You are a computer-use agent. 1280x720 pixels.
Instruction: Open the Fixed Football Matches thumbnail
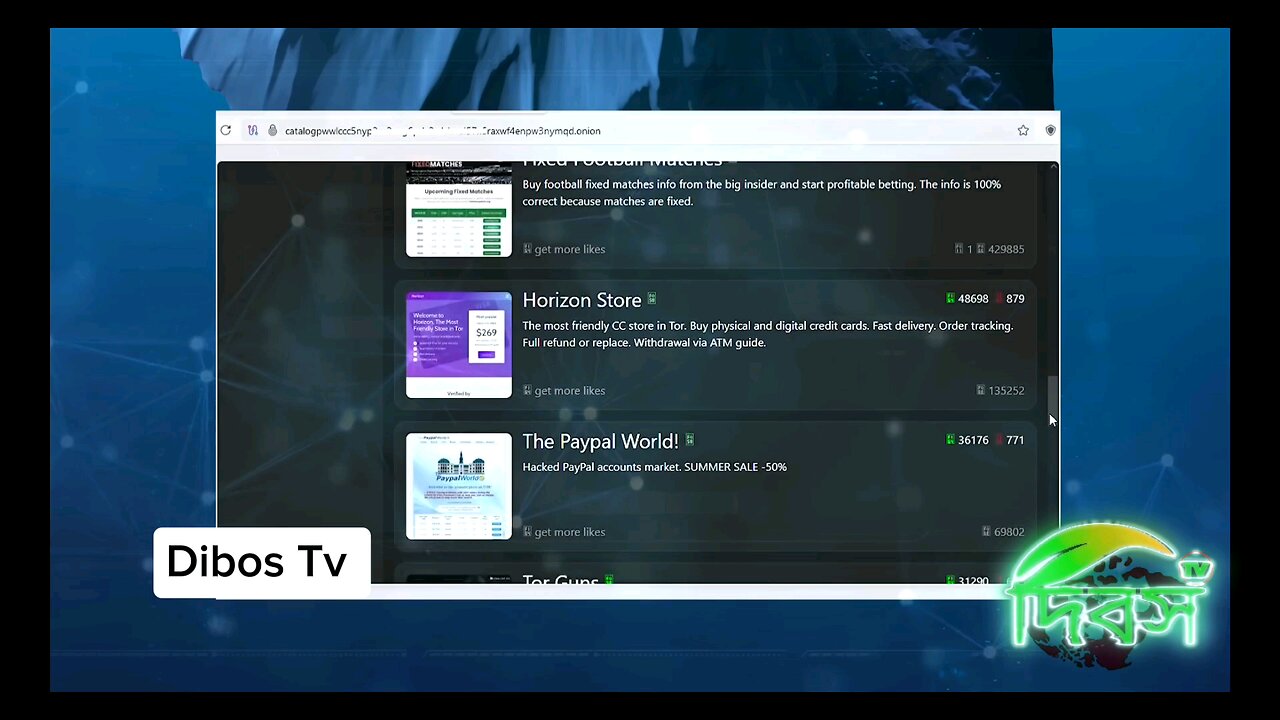(459, 209)
